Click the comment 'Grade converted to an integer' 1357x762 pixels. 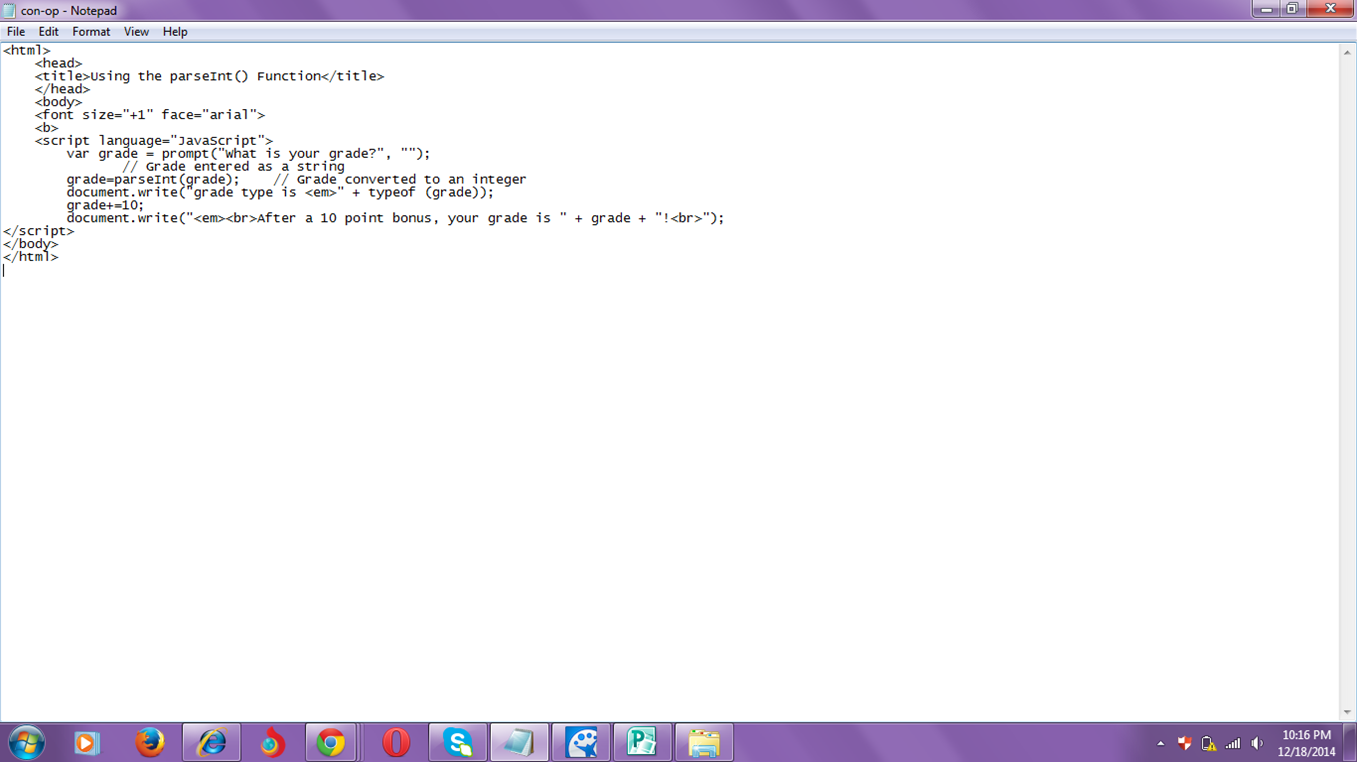click(400, 180)
